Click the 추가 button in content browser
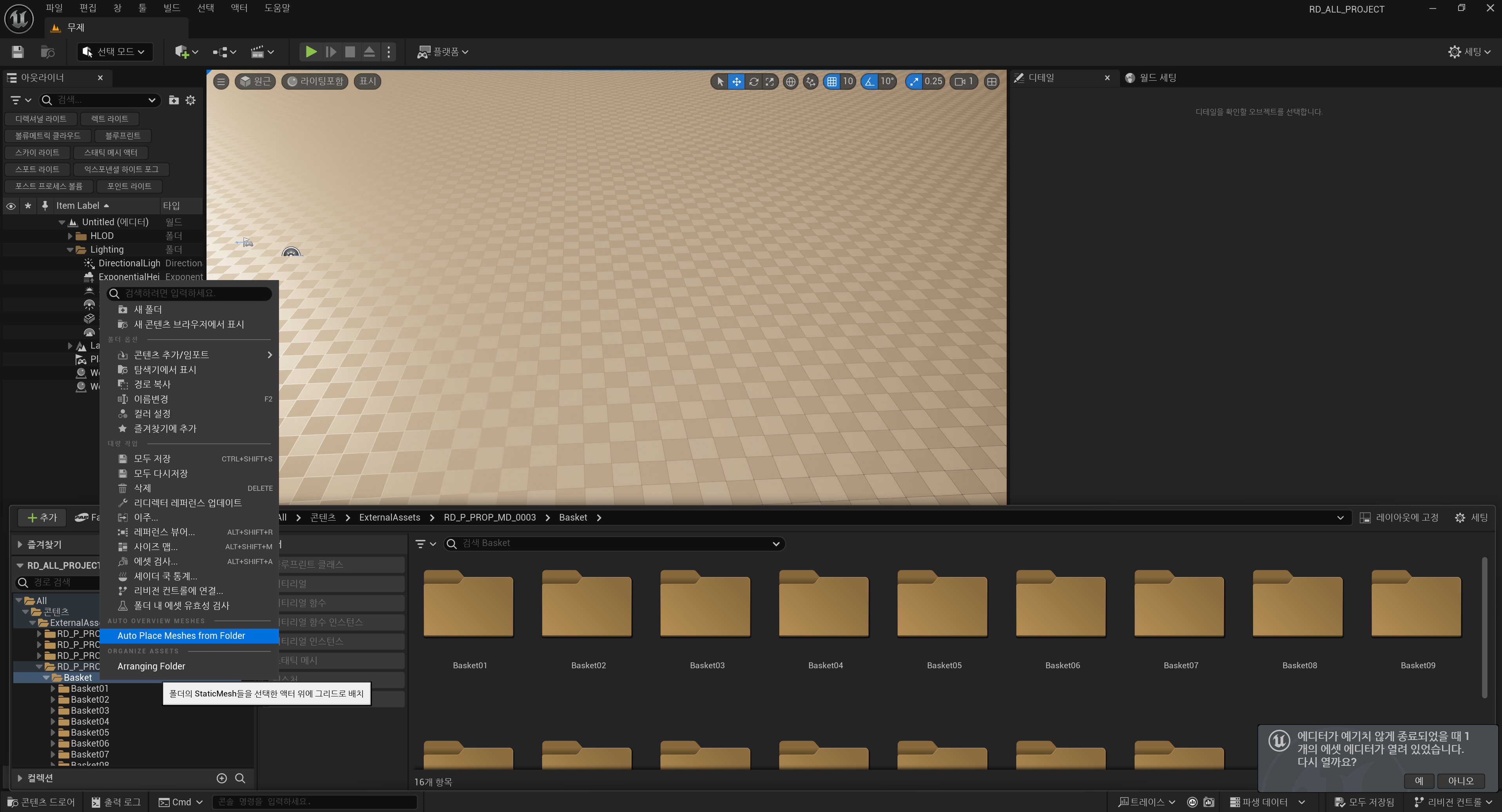This screenshot has height=812, width=1502. click(x=42, y=517)
